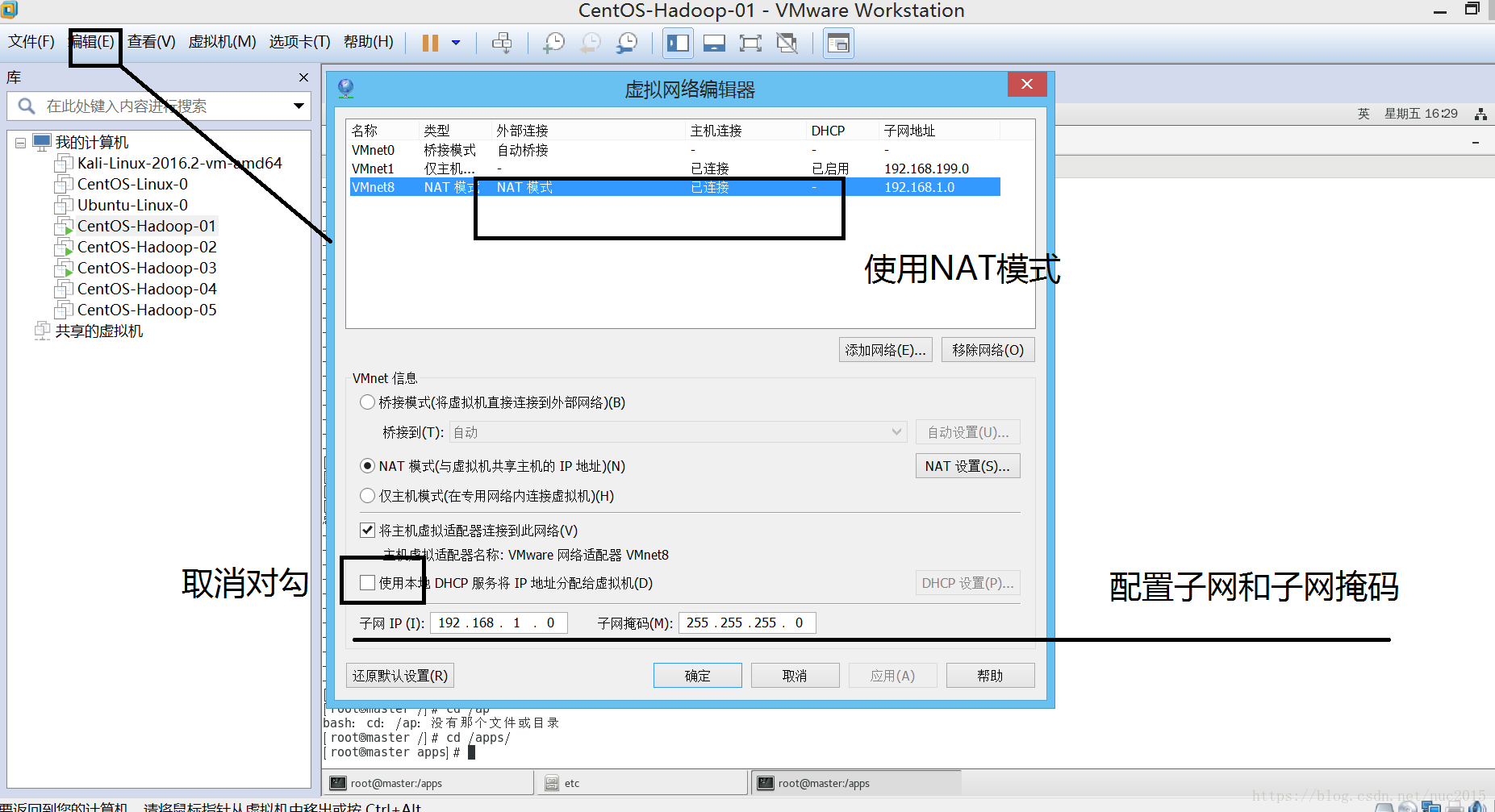Take a snapshot with the clock-plus icon
Image resolution: width=1495 pixels, height=812 pixels.
[553, 43]
